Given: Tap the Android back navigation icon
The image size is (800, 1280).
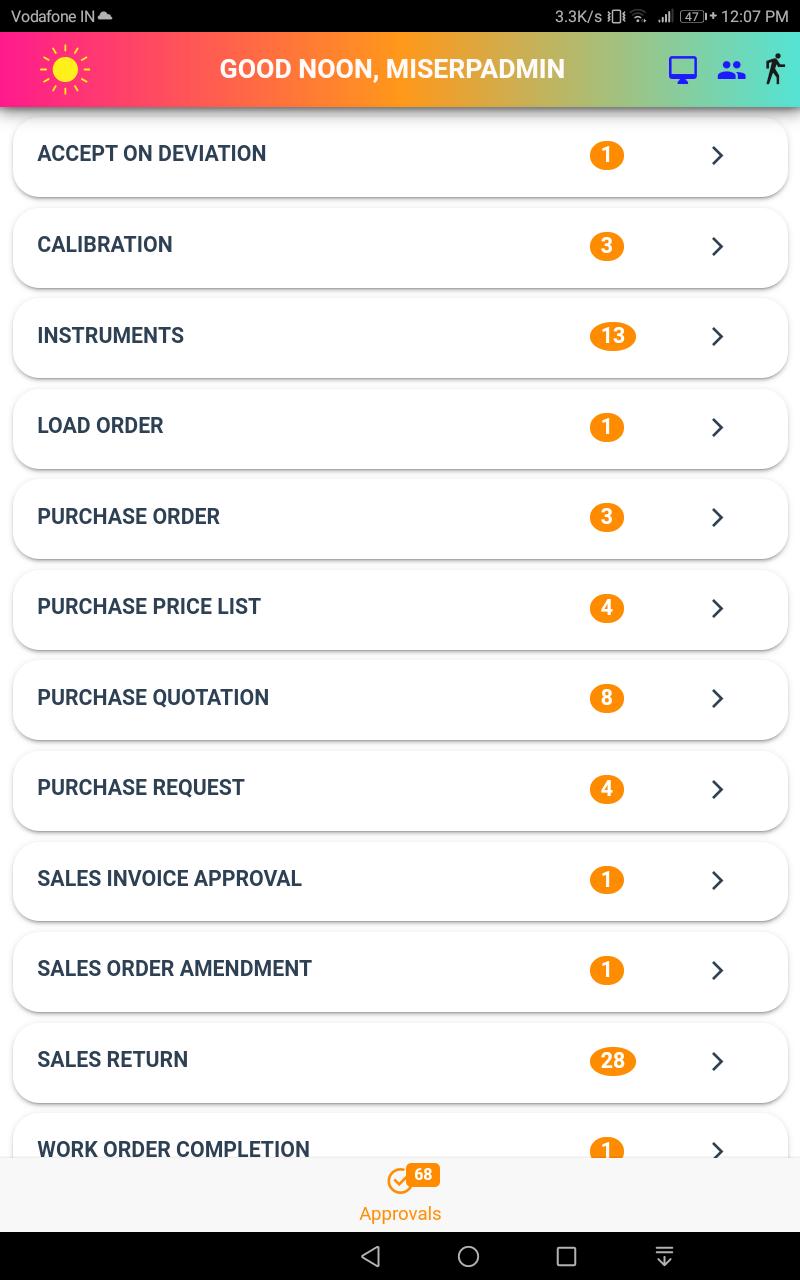Looking at the screenshot, I should pos(371,1256).
